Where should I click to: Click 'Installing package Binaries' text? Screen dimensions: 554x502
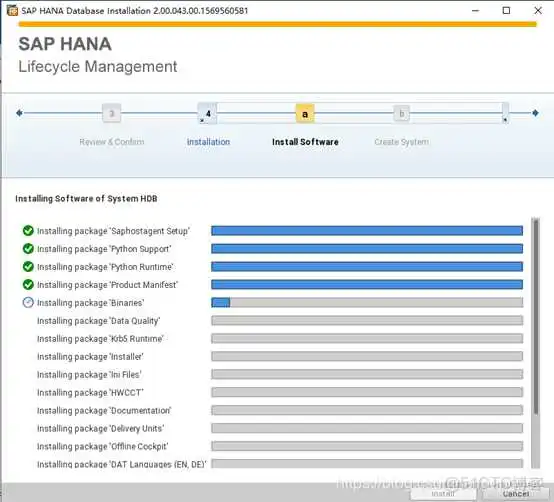(90, 303)
